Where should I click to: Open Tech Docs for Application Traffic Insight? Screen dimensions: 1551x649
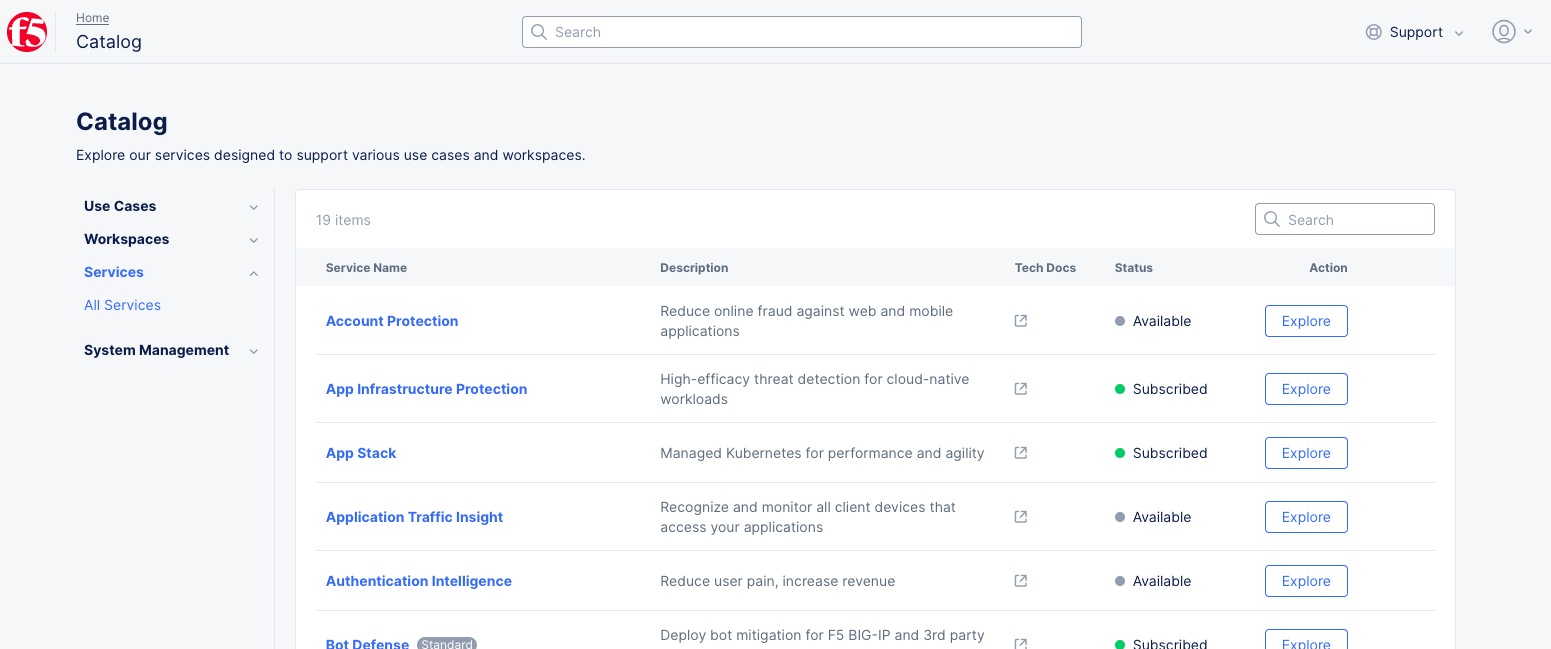[1020, 516]
